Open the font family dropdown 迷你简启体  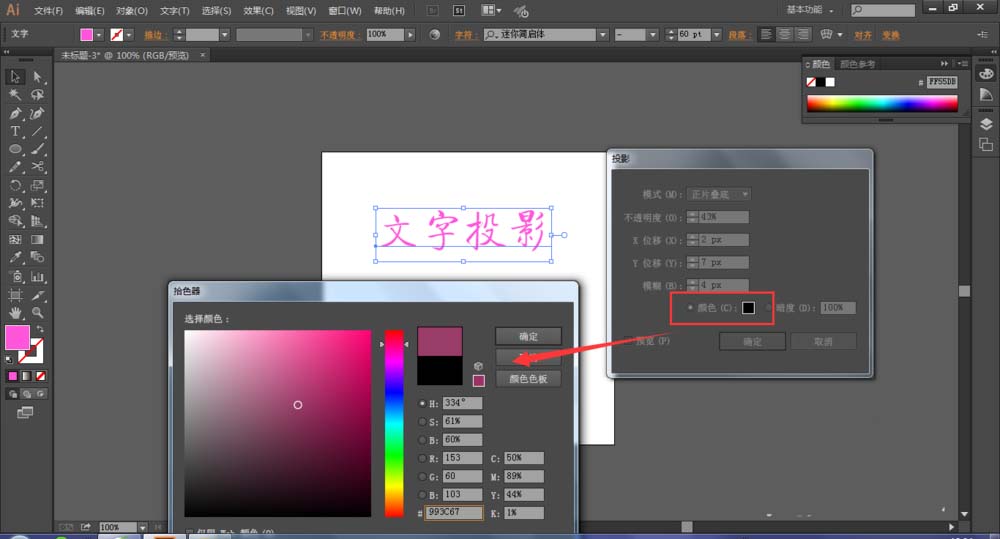[603, 34]
